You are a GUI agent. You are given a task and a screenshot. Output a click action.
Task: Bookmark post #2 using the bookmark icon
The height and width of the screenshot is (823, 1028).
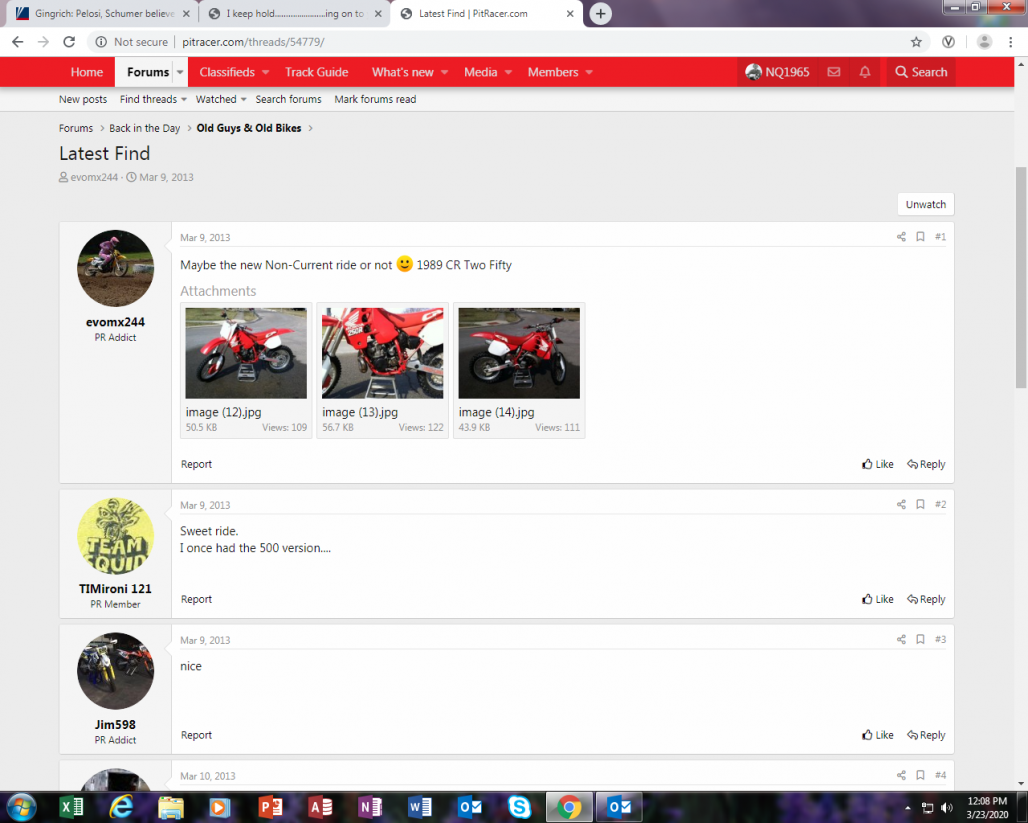[x=920, y=505]
